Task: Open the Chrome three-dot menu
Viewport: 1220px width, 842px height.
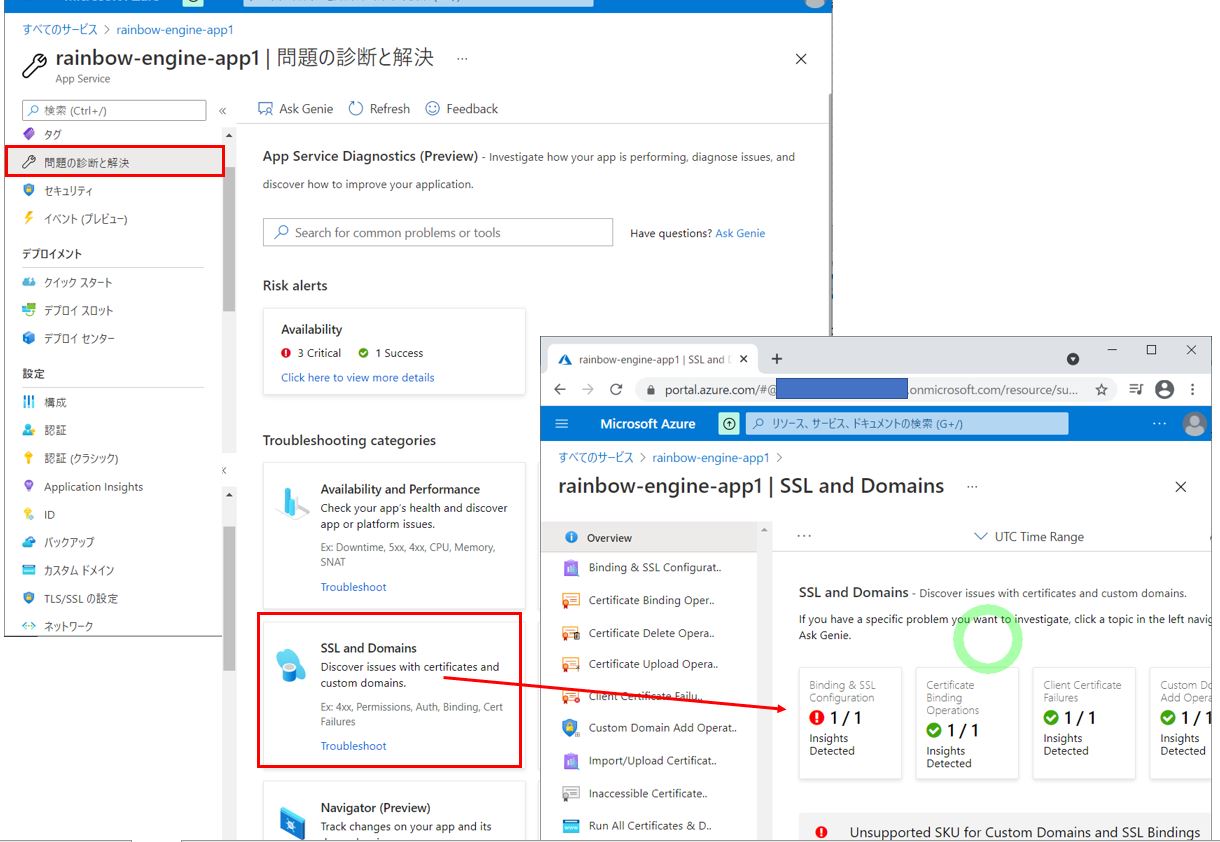Action: coord(1193,389)
